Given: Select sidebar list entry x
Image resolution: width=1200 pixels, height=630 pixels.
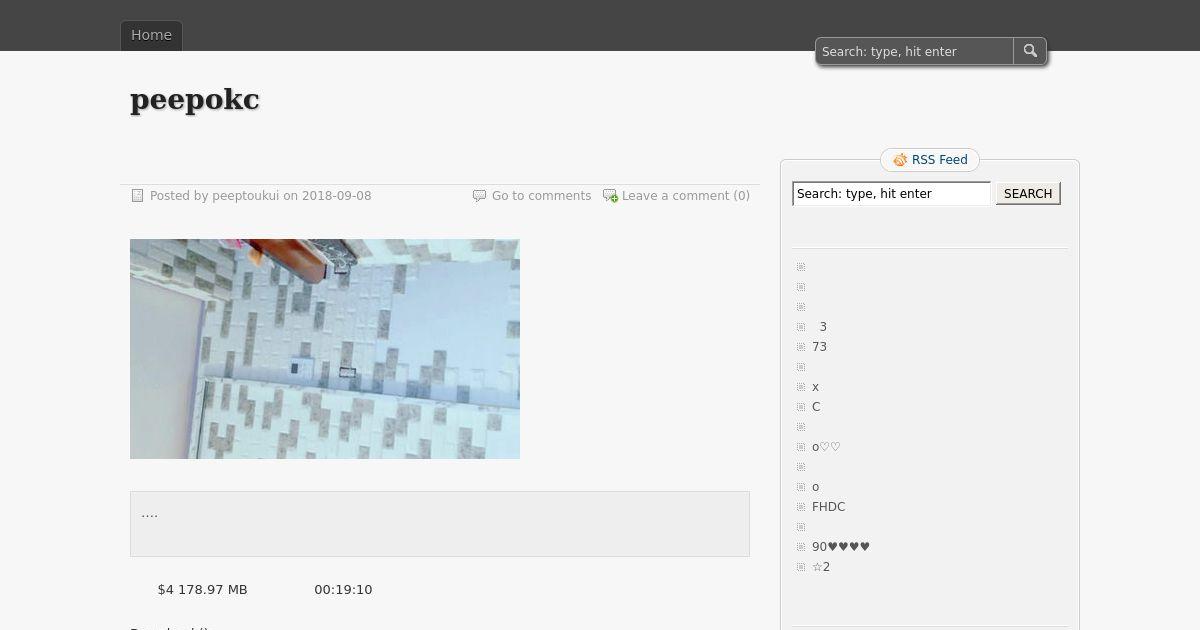Looking at the screenshot, I should pyautogui.click(x=815, y=387).
